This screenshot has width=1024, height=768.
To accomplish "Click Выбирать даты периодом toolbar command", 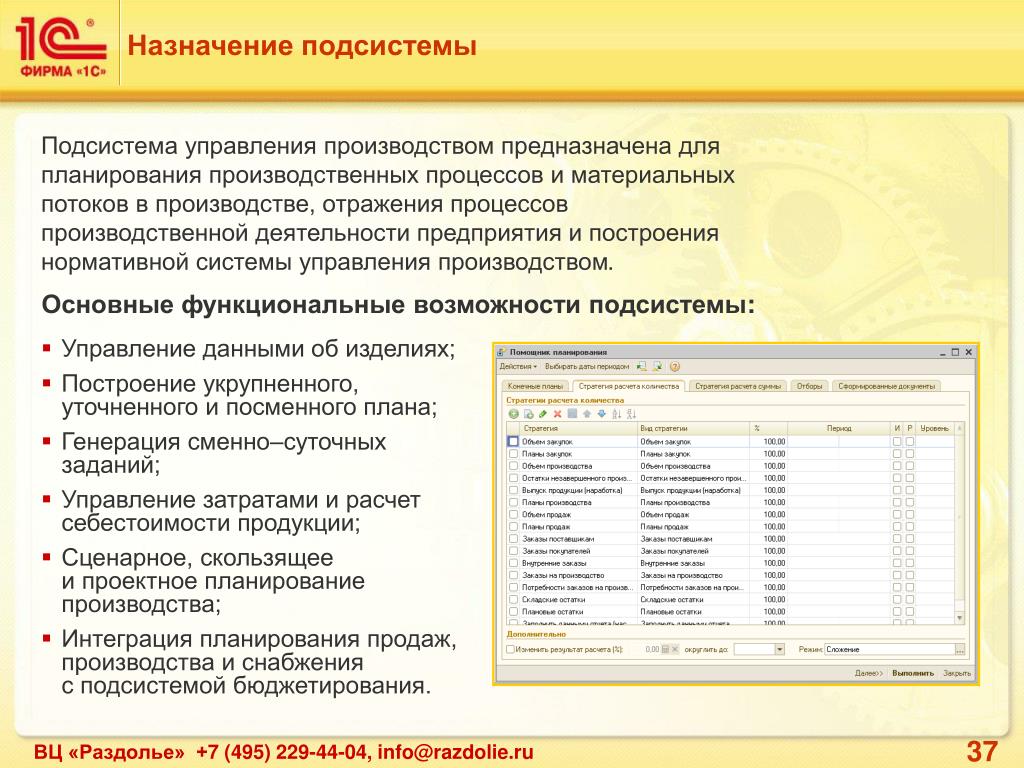I will click(586, 367).
